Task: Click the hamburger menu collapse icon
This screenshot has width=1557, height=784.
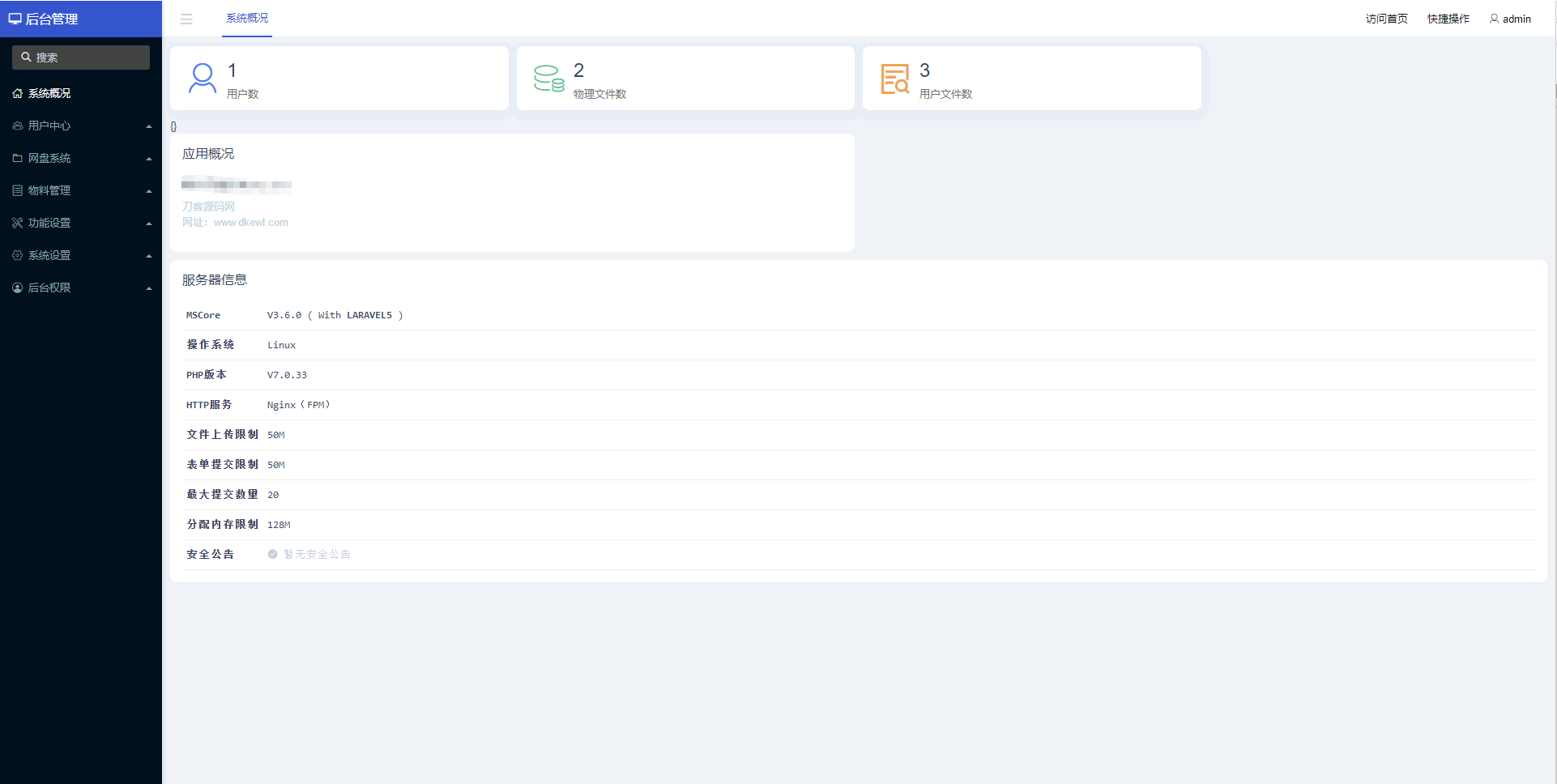Action: [186, 19]
